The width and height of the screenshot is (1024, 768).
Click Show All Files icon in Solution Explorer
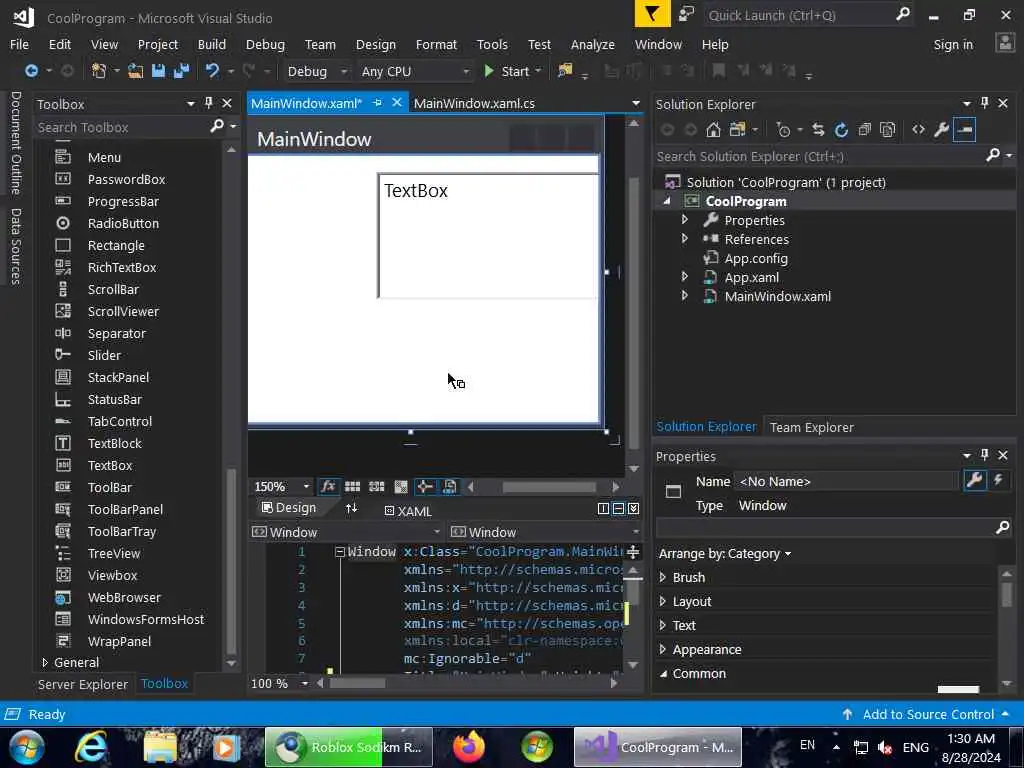tap(888, 130)
